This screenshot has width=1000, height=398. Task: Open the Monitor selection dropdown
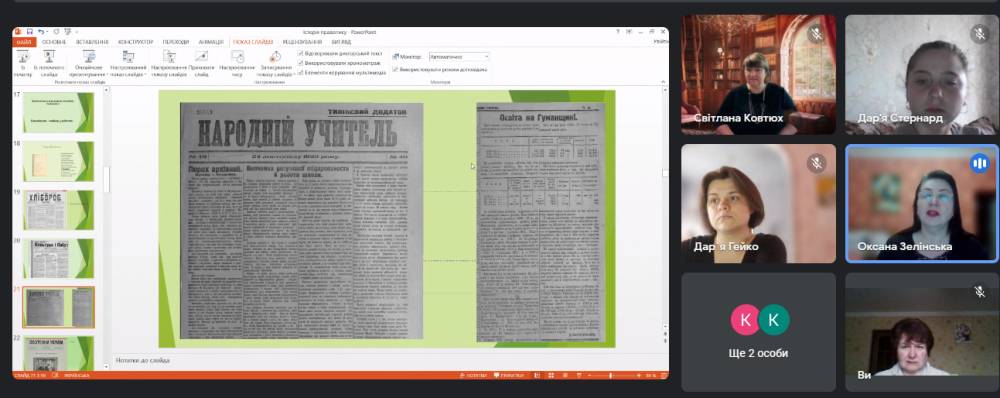459,57
